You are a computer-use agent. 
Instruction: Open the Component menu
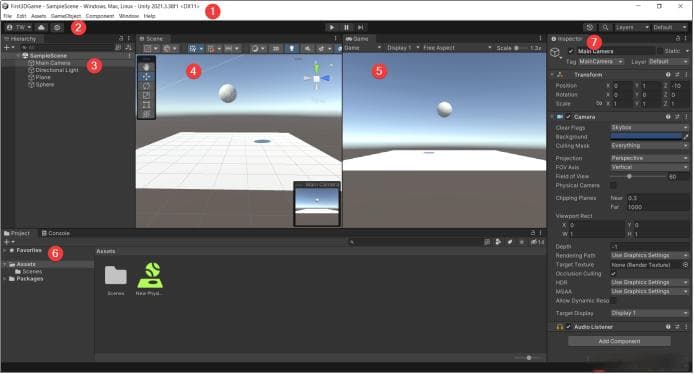[100, 16]
